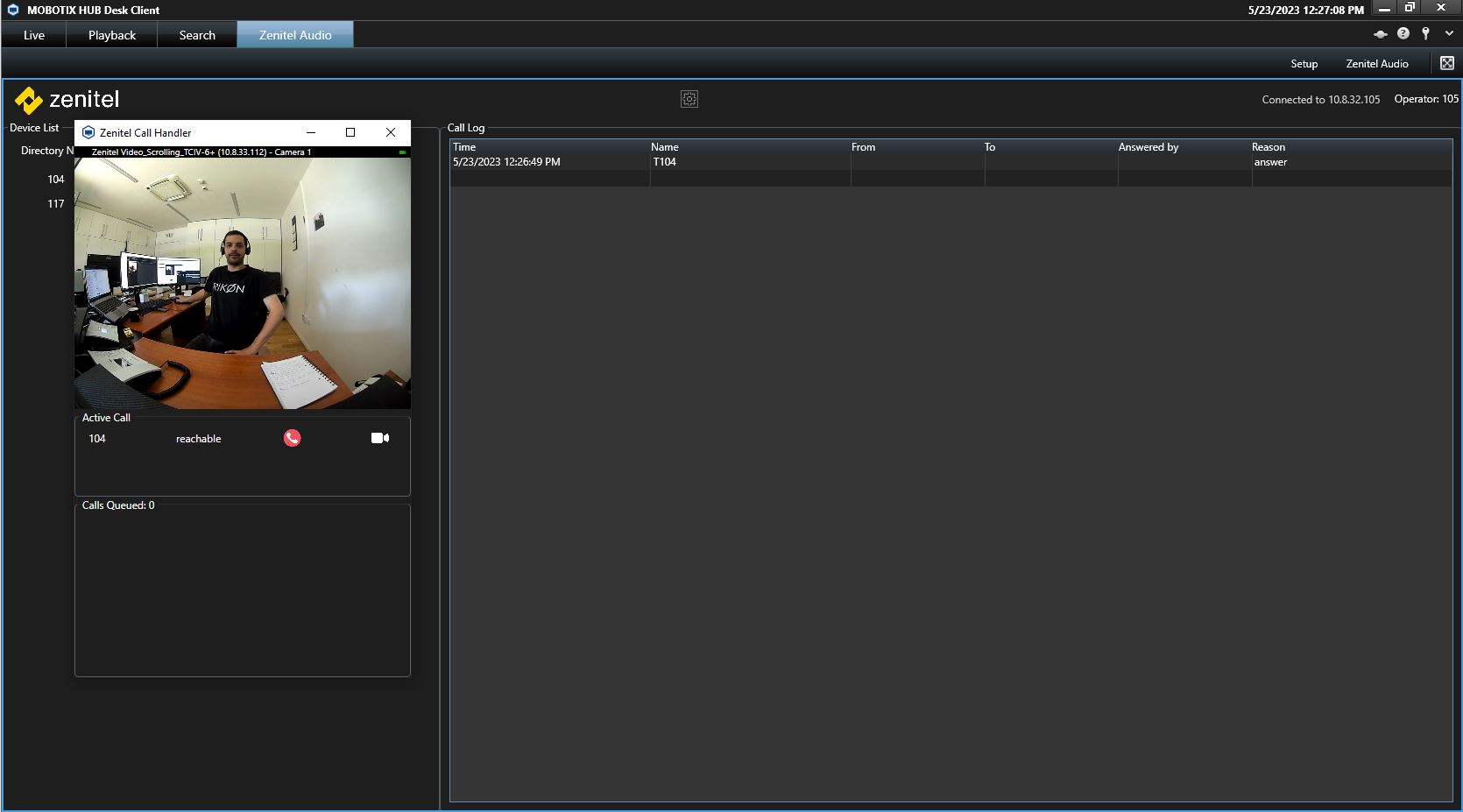The width and height of the screenshot is (1463, 812).
Task: Hang up the active call with 104
Action: click(x=292, y=438)
